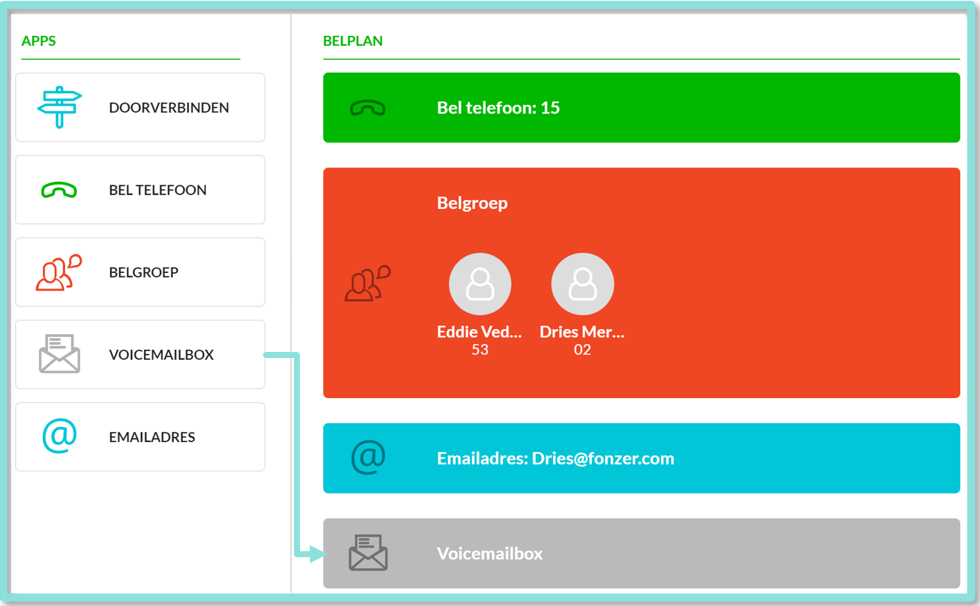Viewport: 980px width, 606px height.
Task: Click the envelope icon in the gray Voicemailbox bar
Action: [368, 553]
